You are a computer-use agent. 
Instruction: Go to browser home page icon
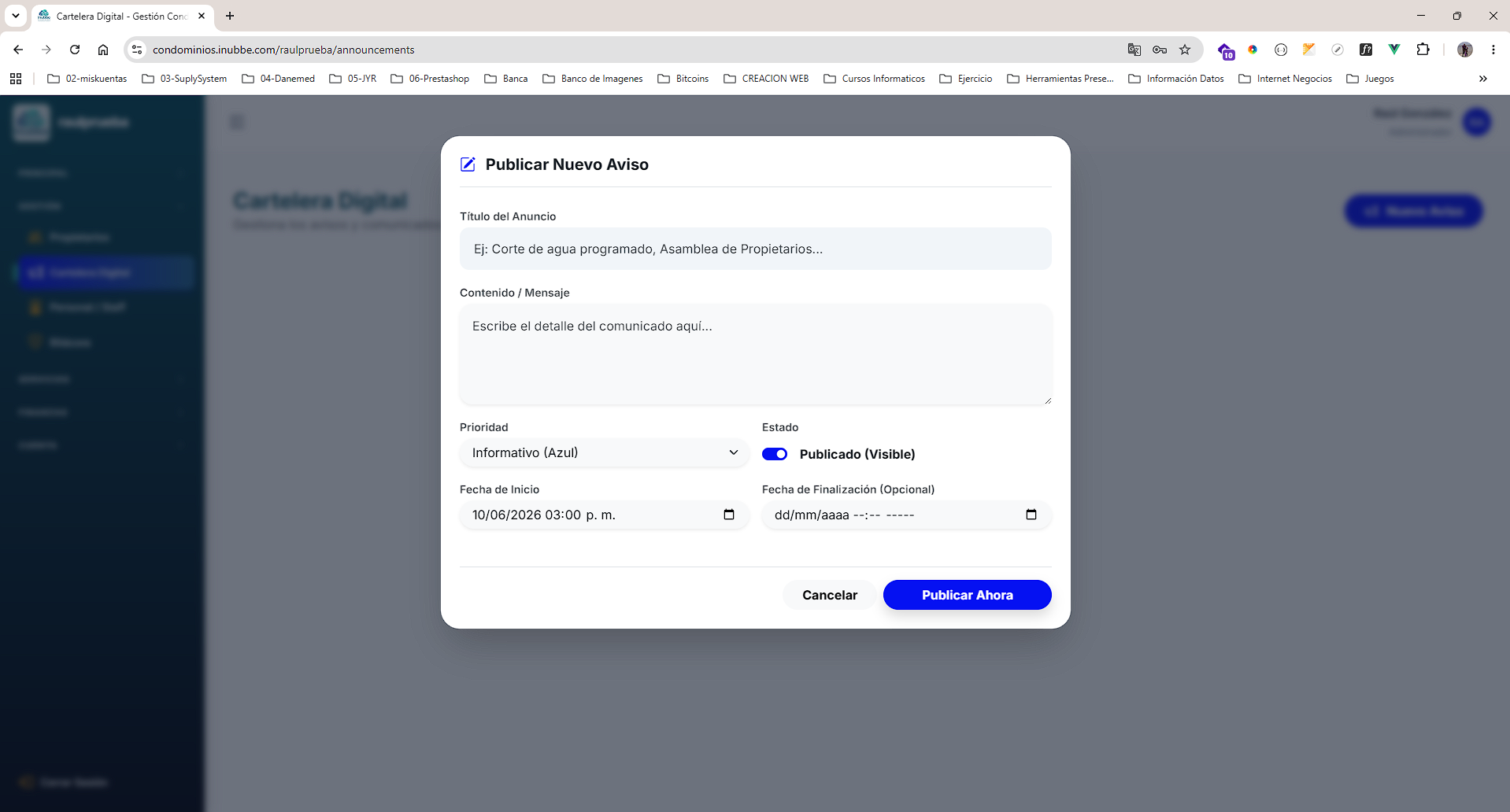[103, 50]
